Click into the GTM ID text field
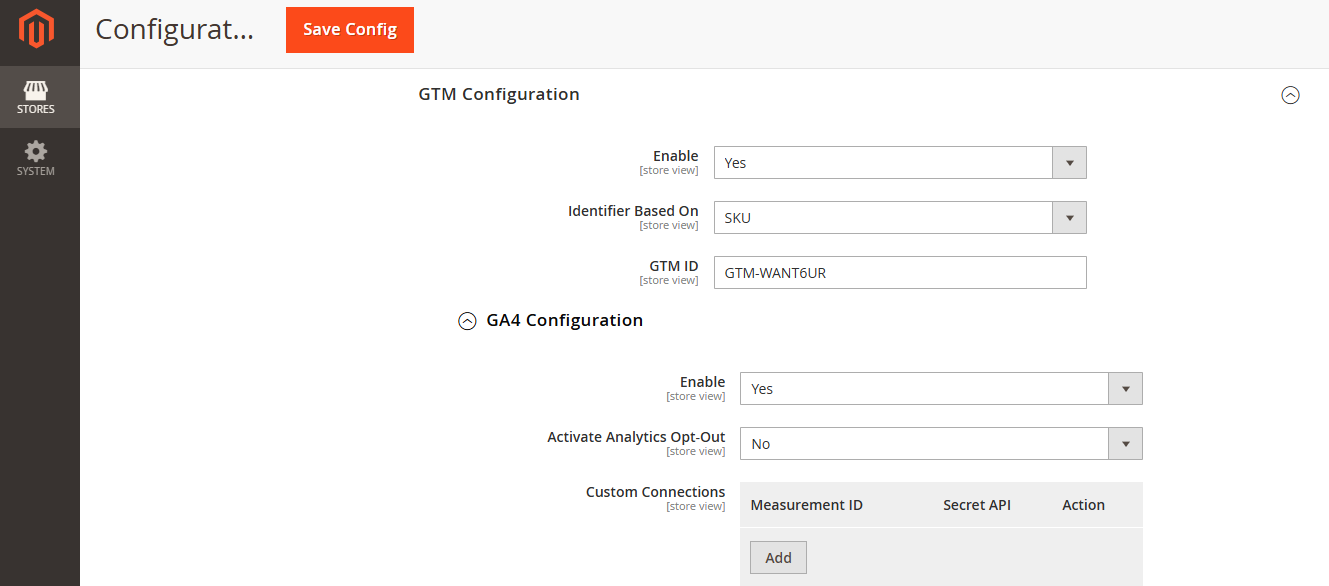 coord(899,273)
